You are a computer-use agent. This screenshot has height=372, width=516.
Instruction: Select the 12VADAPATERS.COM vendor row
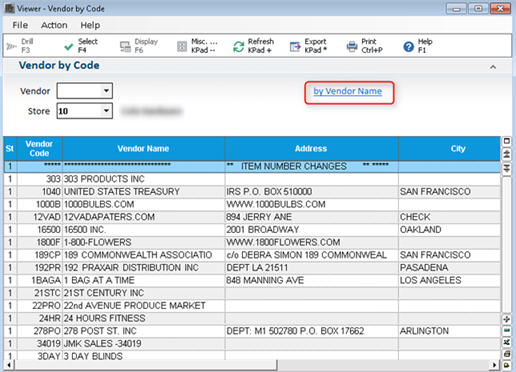coord(252,217)
